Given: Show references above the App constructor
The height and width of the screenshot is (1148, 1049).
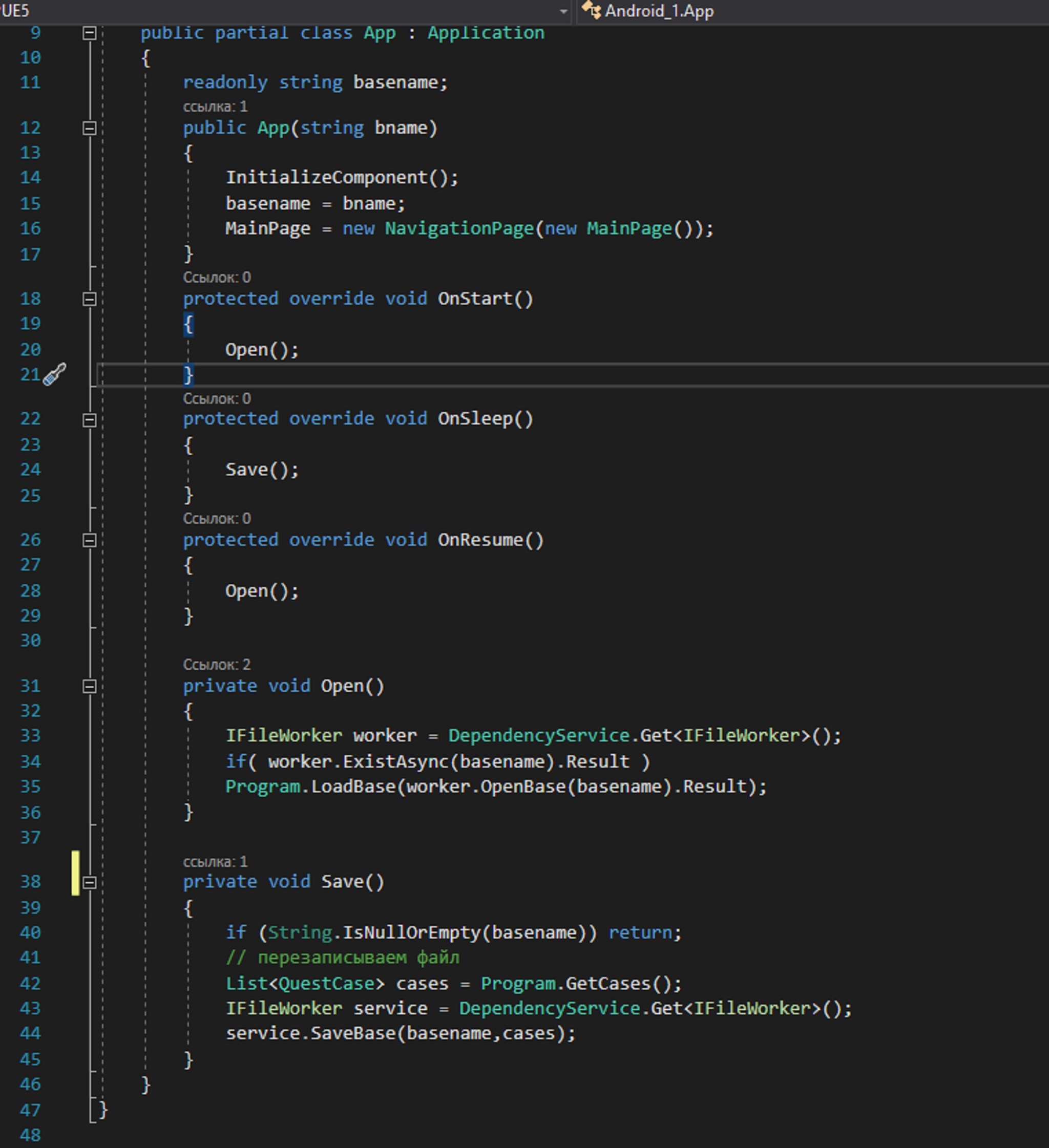Looking at the screenshot, I should click(215, 107).
